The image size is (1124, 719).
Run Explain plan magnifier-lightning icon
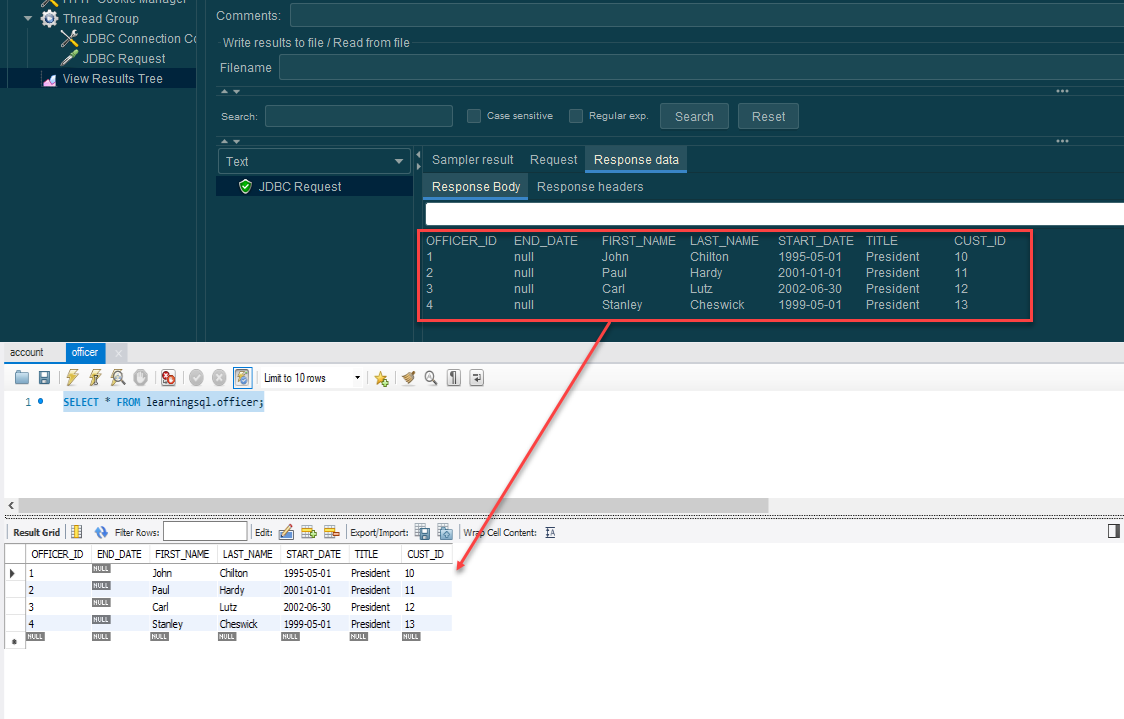click(118, 378)
